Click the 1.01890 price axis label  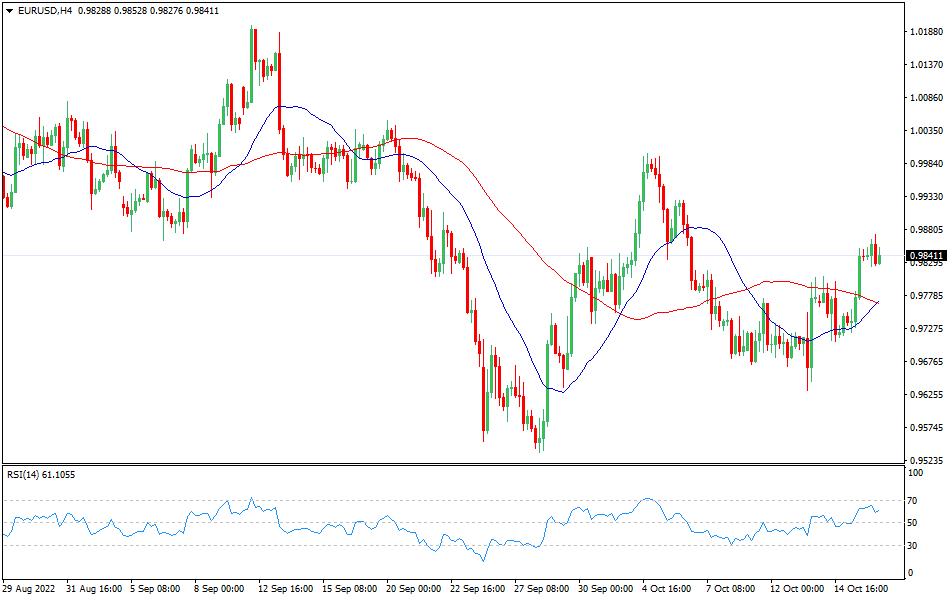click(926, 33)
